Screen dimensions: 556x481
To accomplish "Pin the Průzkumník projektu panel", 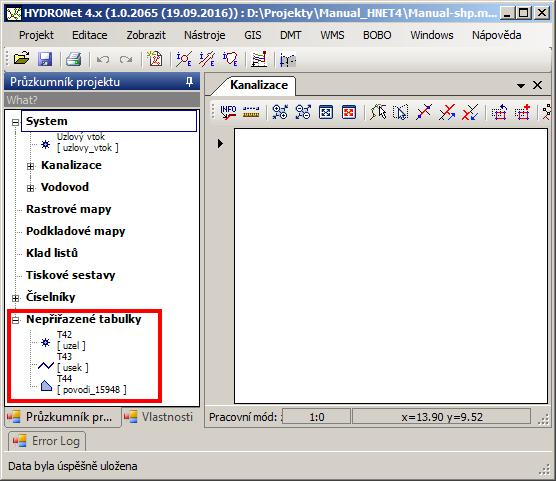I will 189,82.
